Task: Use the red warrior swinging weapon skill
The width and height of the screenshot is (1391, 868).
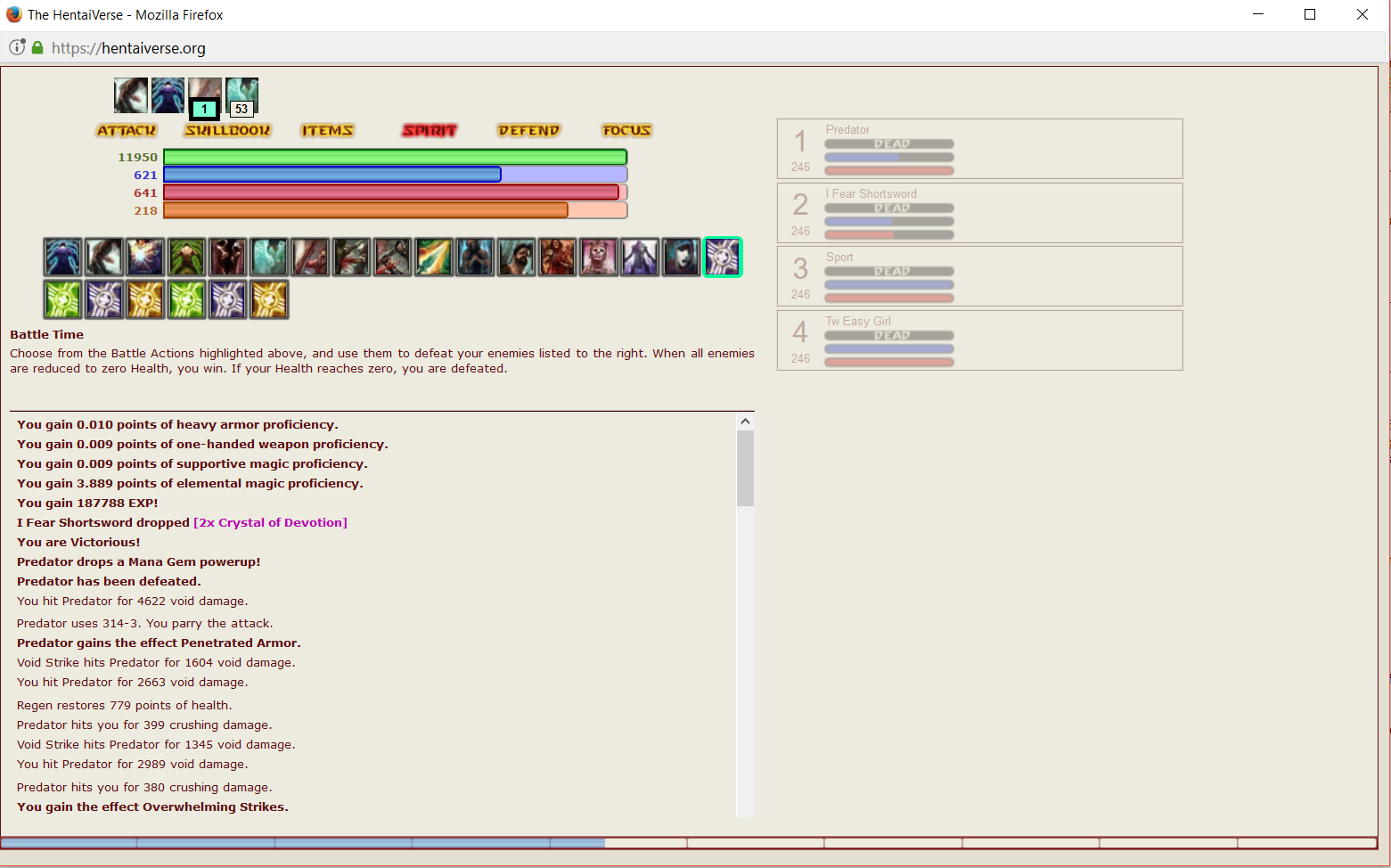Action: coord(392,258)
